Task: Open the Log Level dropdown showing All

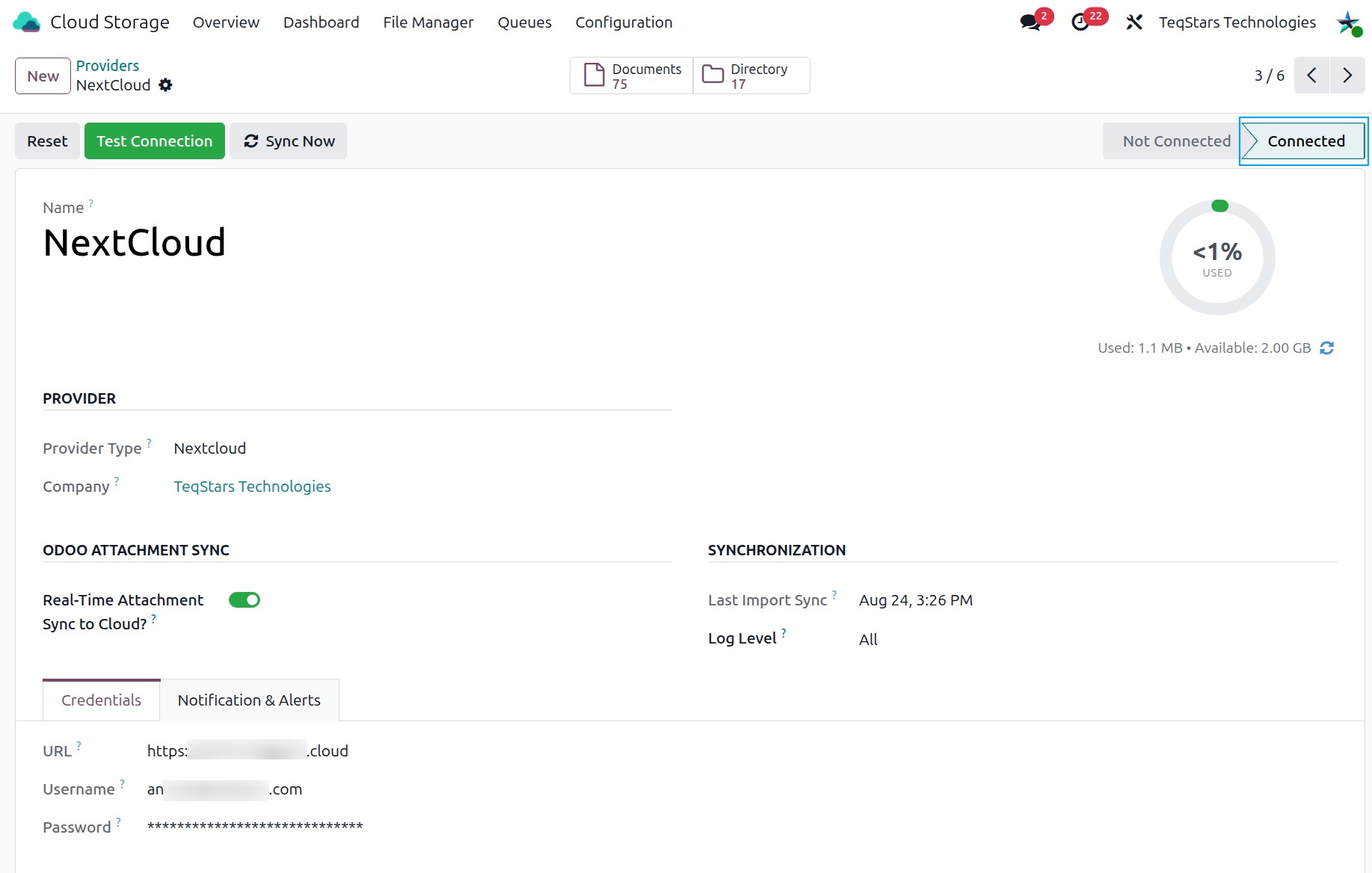Action: coord(868,640)
